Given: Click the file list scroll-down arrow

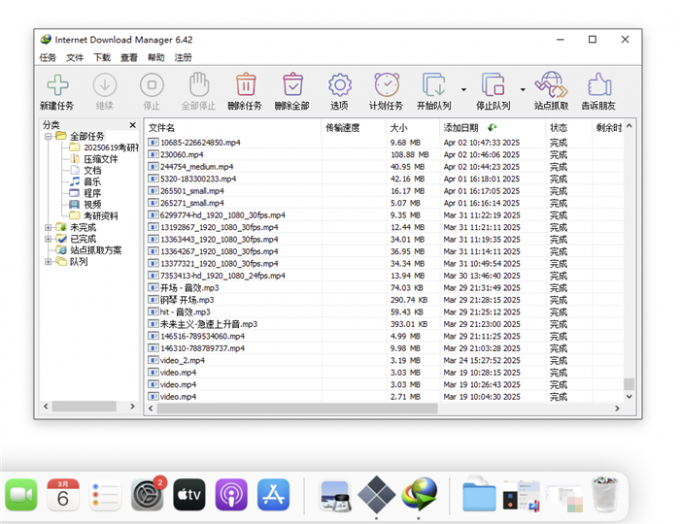Looking at the screenshot, I should click(x=629, y=396).
